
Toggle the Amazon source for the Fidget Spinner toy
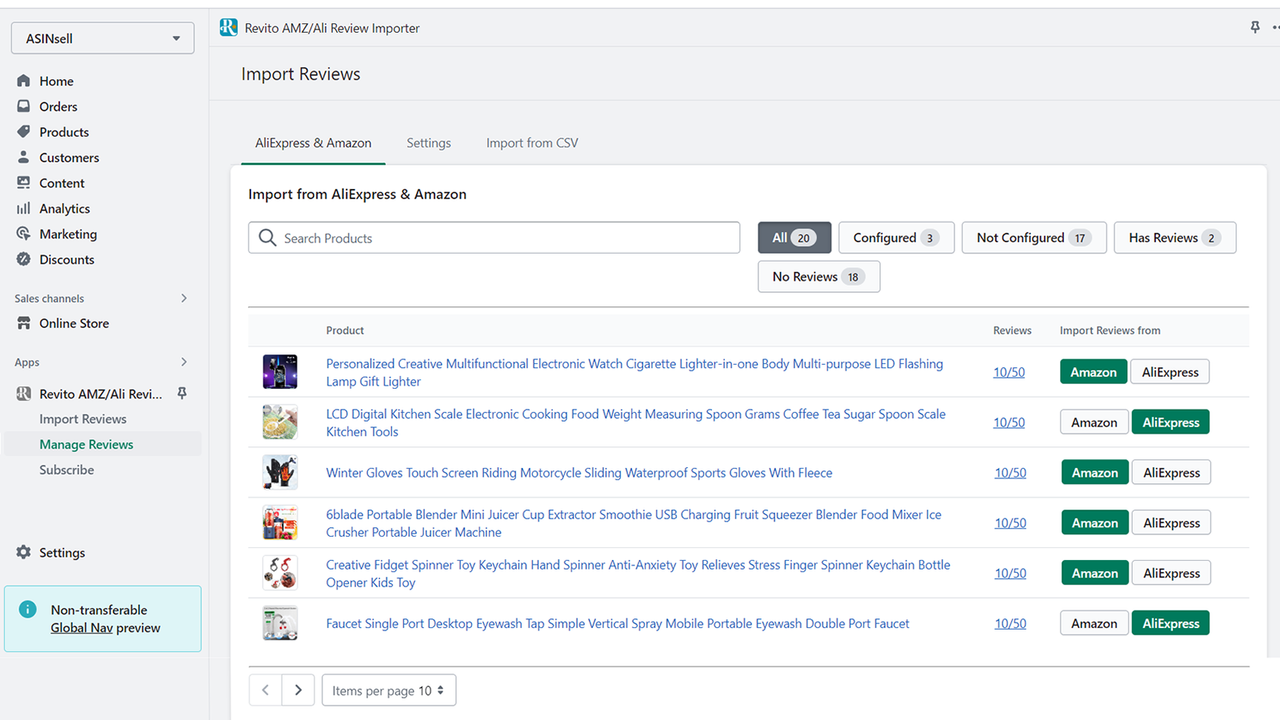(1094, 572)
